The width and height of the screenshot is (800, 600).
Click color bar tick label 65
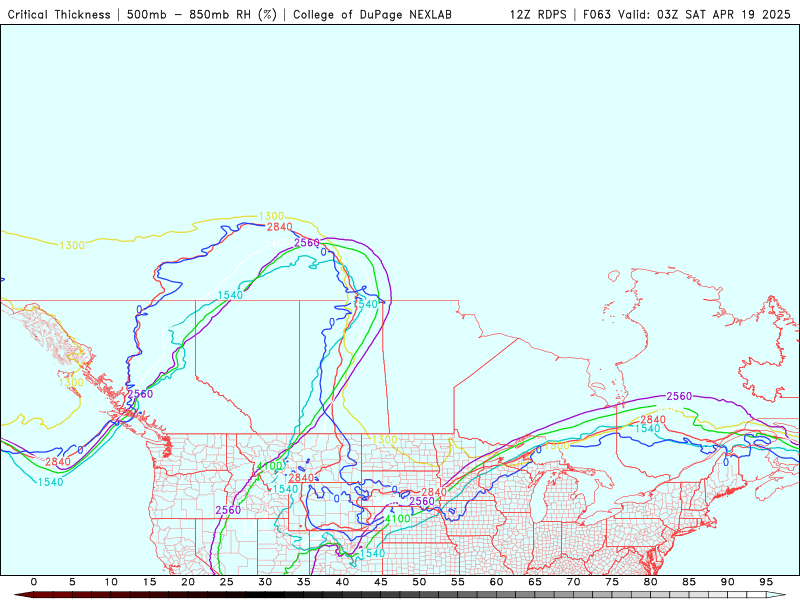click(535, 582)
